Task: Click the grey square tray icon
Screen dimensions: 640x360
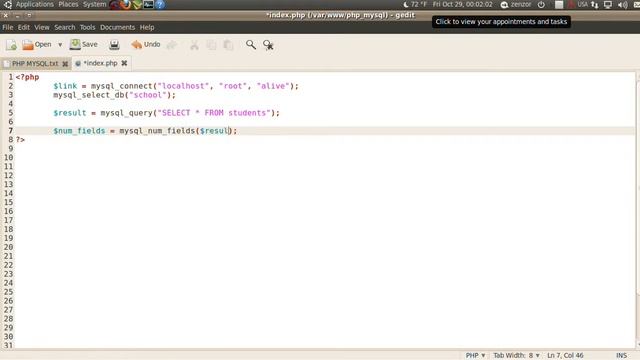Action: click(x=559, y=4)
